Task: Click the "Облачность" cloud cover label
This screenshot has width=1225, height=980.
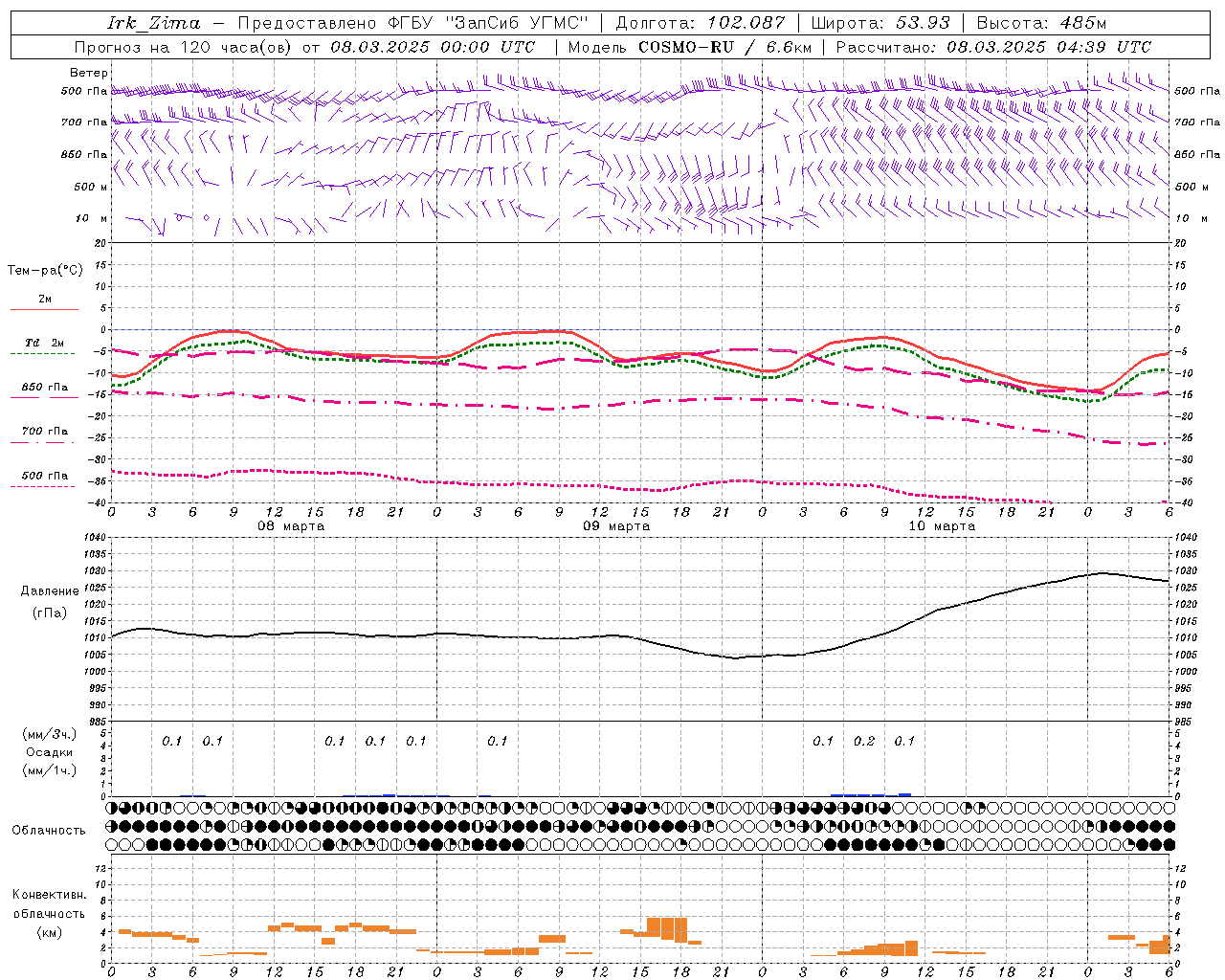Action: pyautogui.click(x=49, y=830)
